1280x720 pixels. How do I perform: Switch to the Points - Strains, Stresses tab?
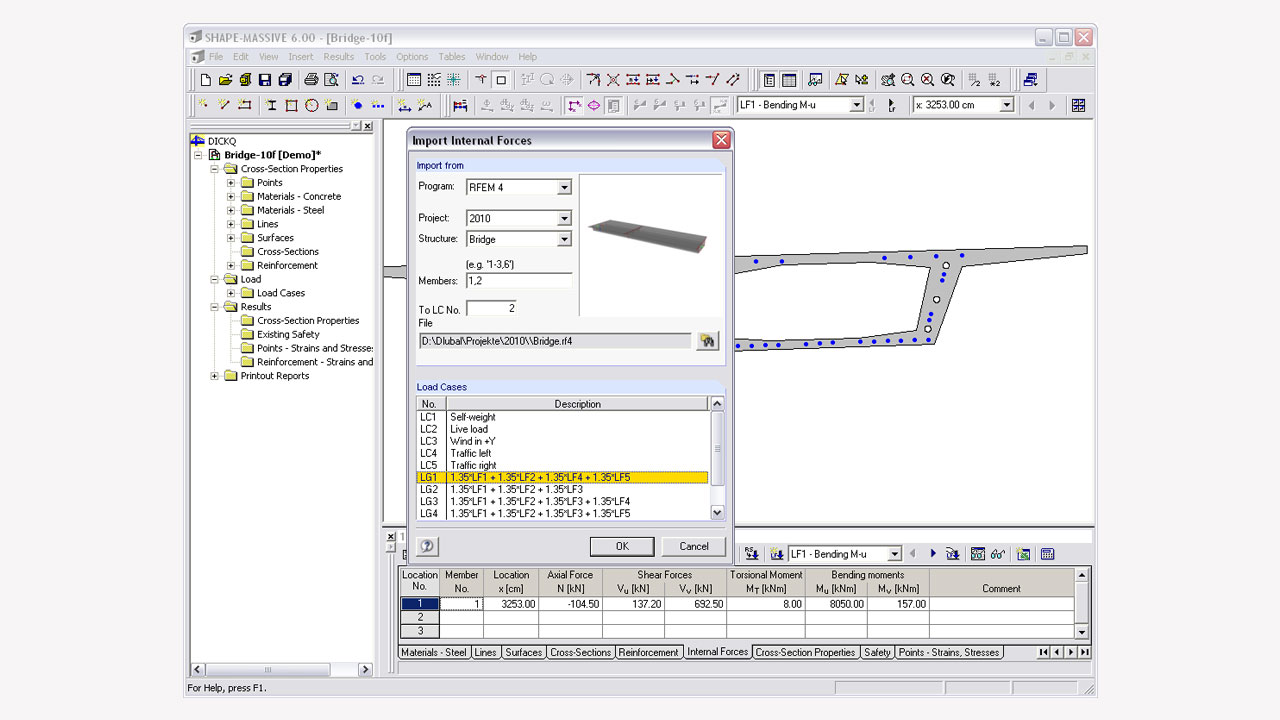click(x=948, y=652)
